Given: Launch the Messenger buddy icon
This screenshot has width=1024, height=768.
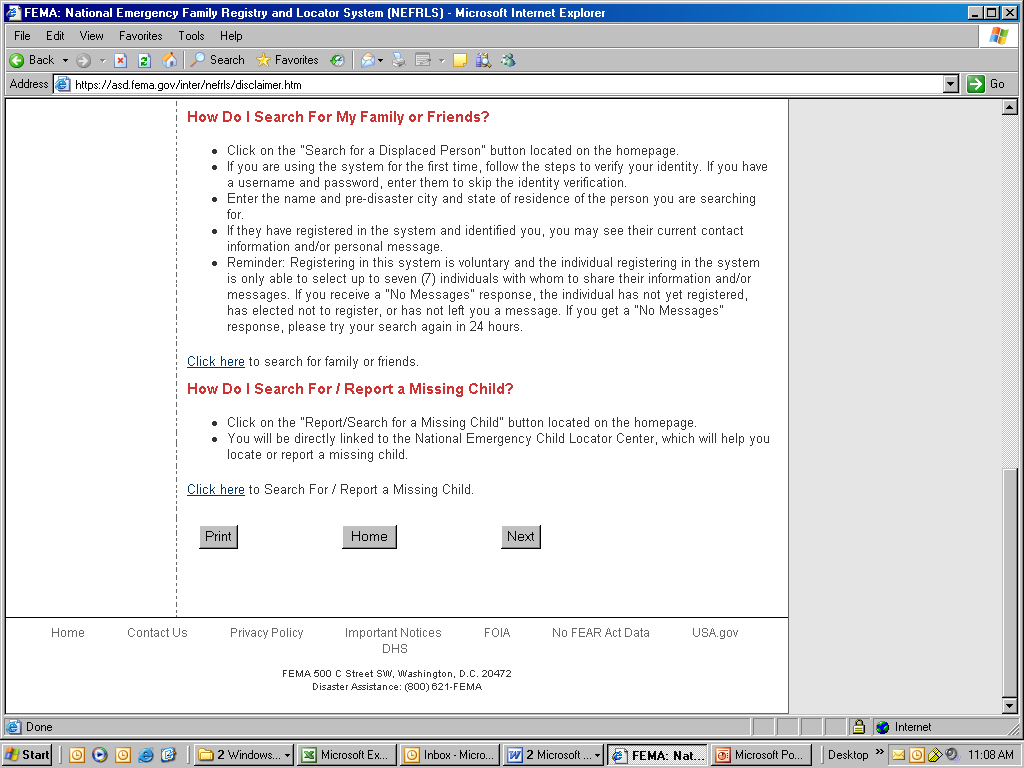Looking at the screenshot, I should pos(508,60).
